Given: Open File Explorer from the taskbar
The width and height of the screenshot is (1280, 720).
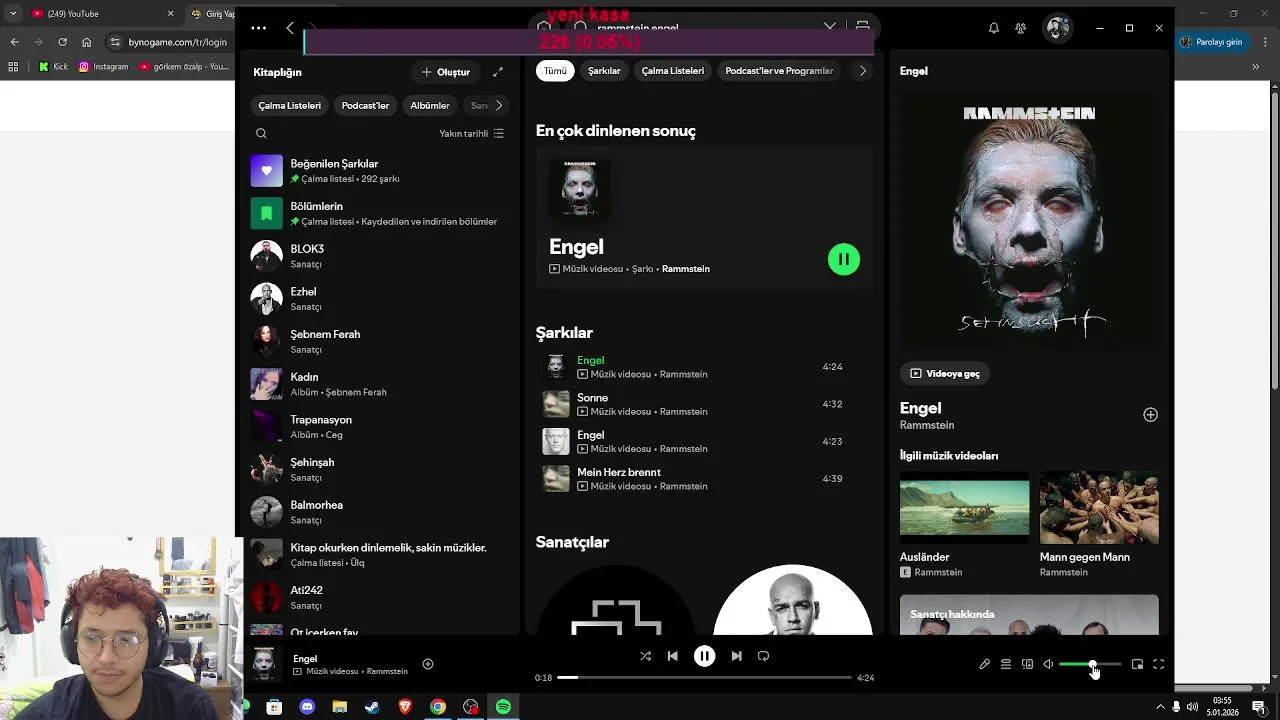Looking at the screenshot, I should [x=340, y=707].
